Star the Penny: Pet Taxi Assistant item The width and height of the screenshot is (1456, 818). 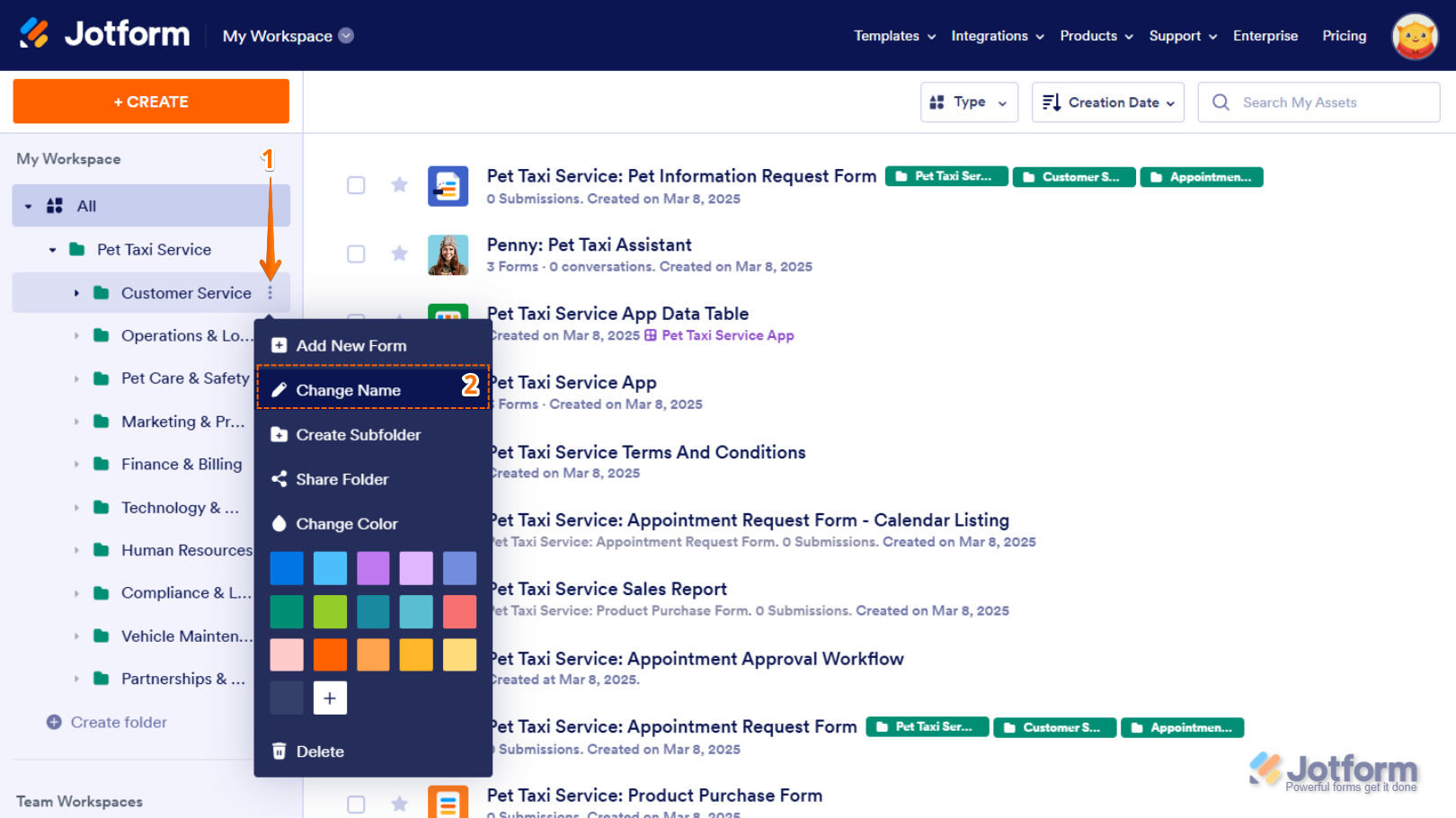coord(399,253)
